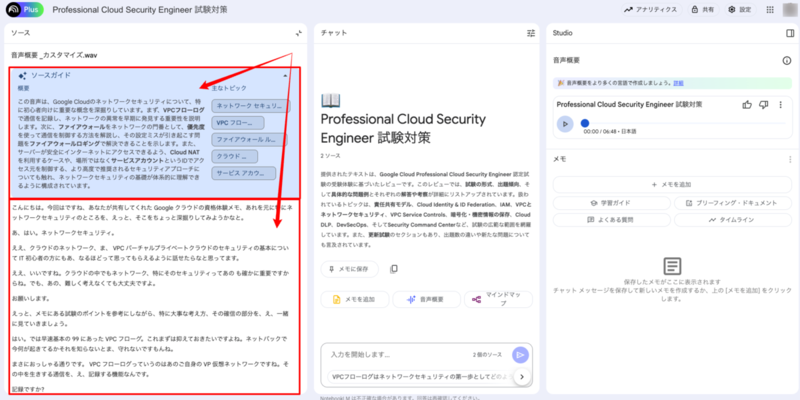The image size is (800, 400).
Task: Select クラウド... topic chip
Action: (x=234, y=156)
